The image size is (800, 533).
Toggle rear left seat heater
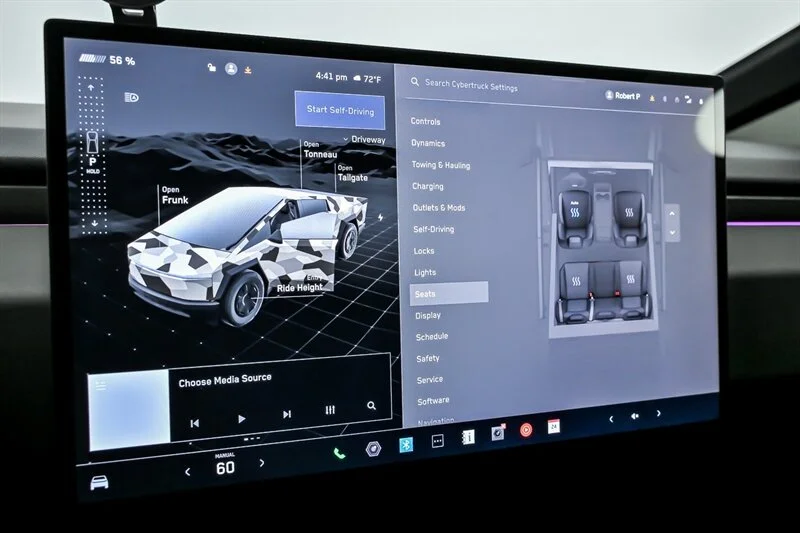tap(576, 281)
